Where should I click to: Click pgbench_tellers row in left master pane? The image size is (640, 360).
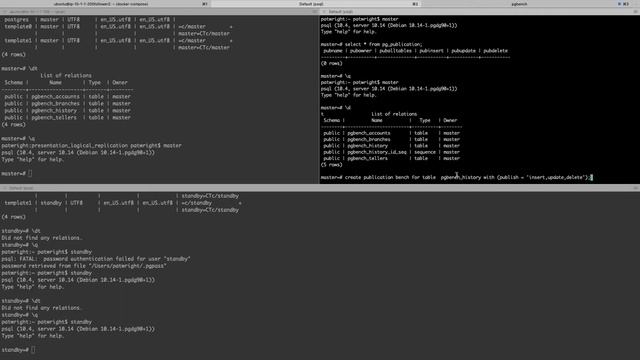[67, 118]
